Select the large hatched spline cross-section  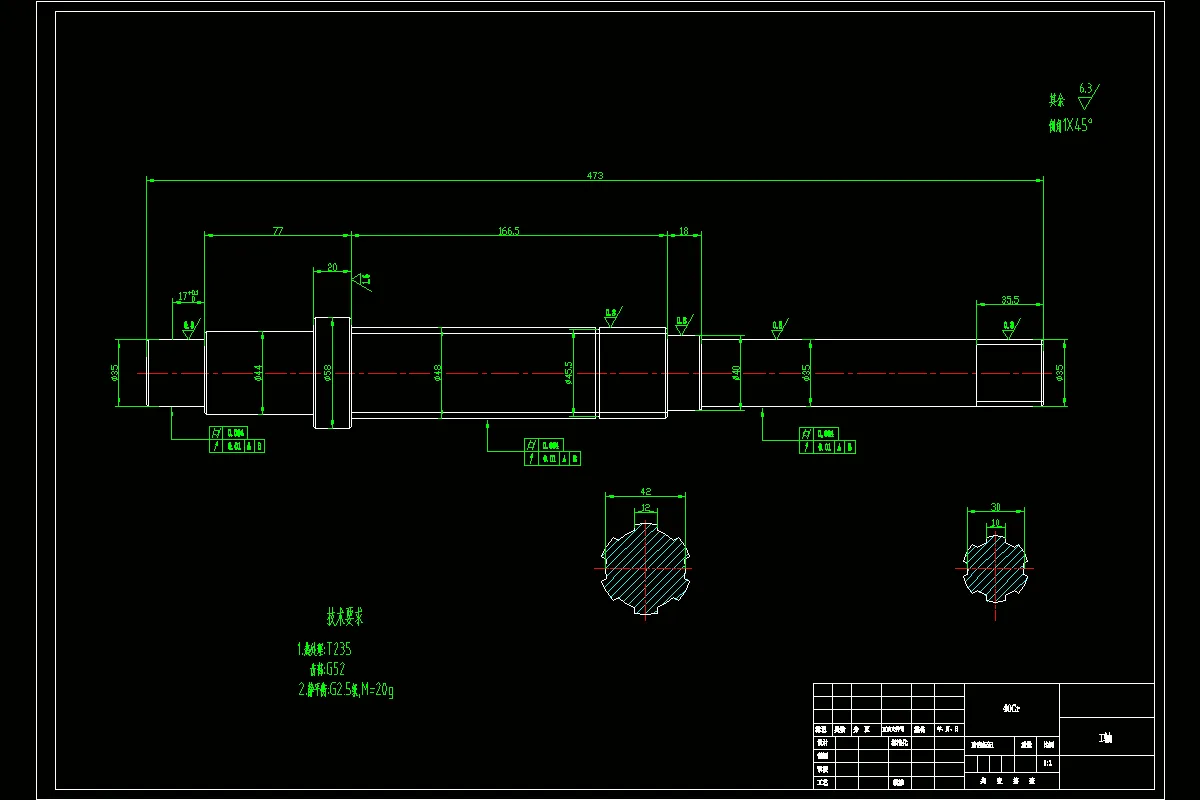[646, 568]
